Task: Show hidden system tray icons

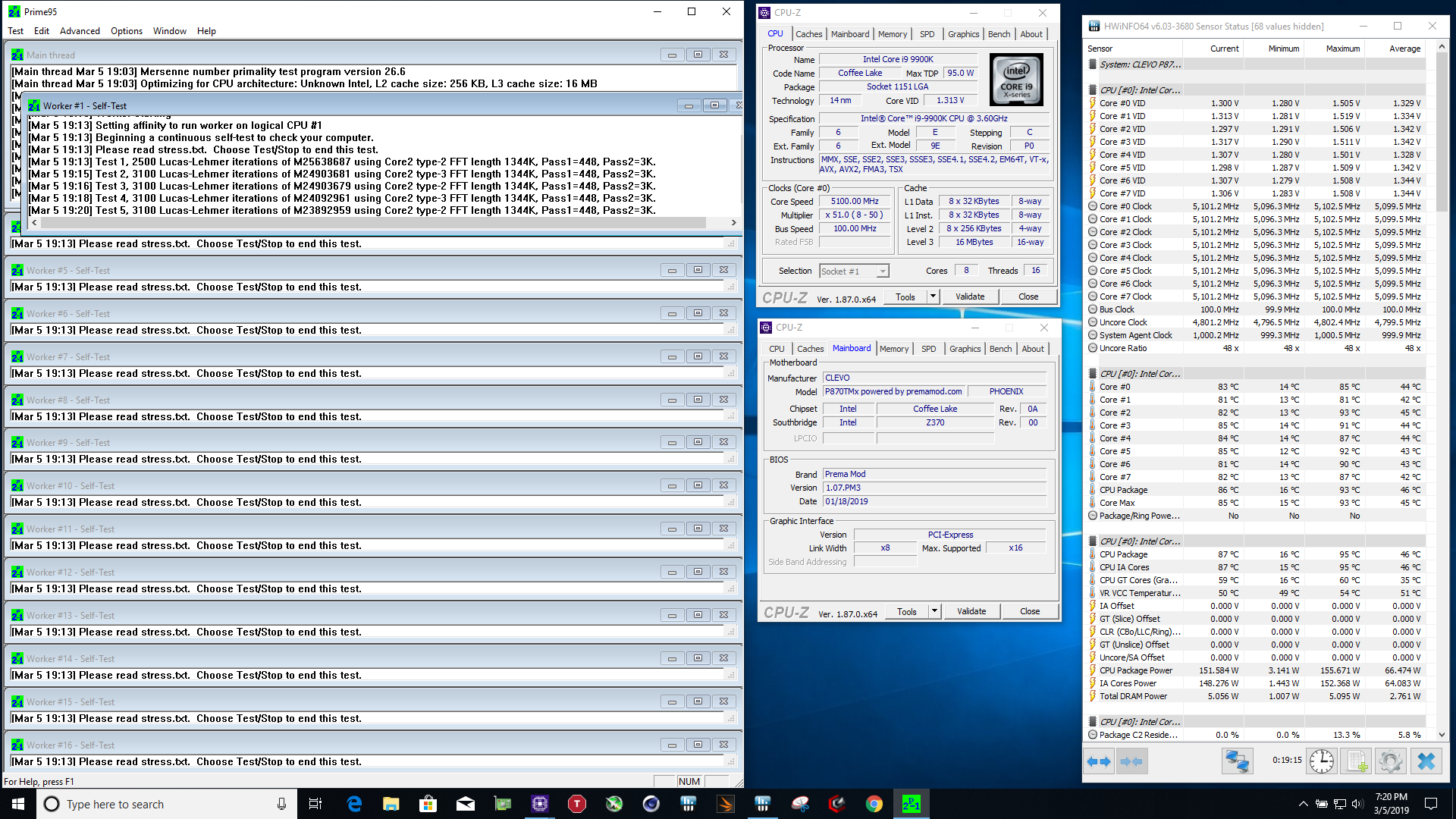Action: click(1303, 804)
